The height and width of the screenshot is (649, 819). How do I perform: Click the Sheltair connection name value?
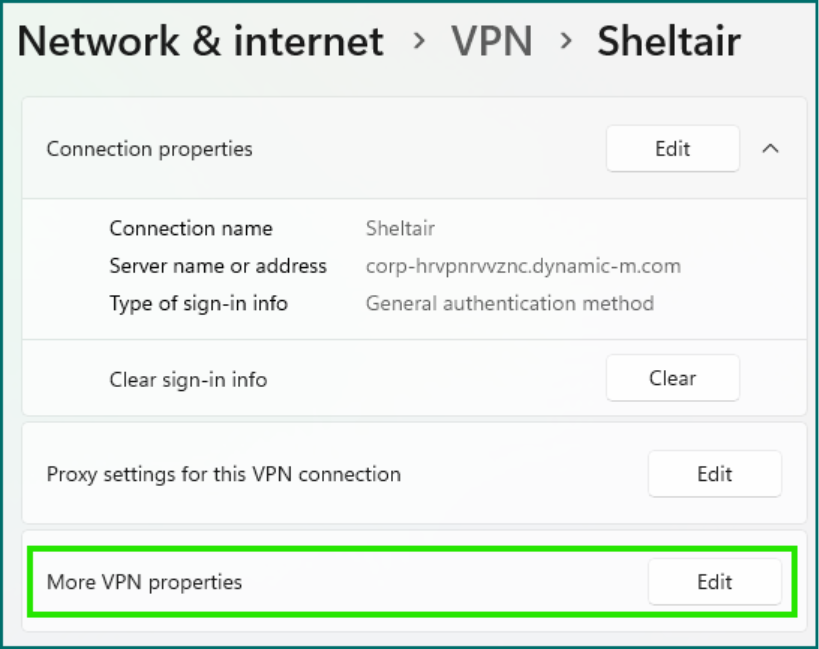pyautogui.click(x=400, y=229)
